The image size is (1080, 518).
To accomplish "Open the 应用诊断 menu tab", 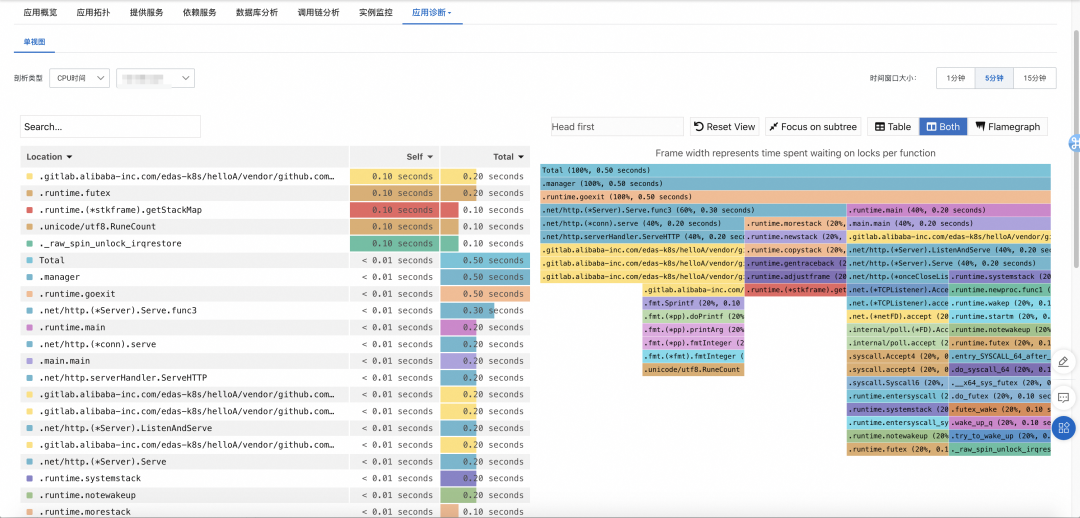I will (431, 13).
